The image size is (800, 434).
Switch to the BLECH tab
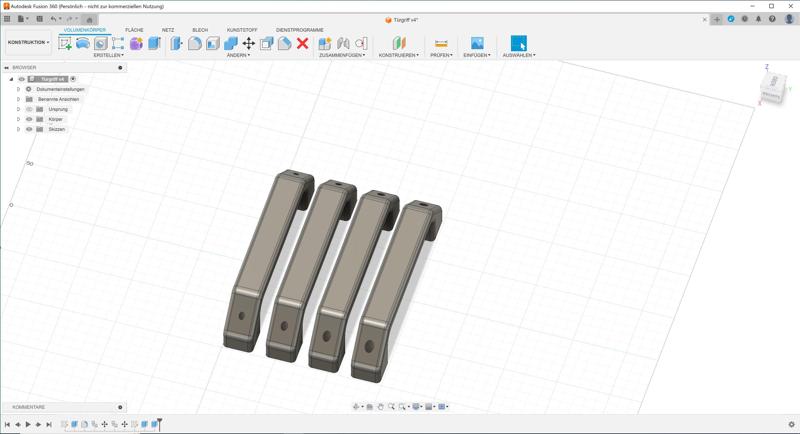point(200,30)
